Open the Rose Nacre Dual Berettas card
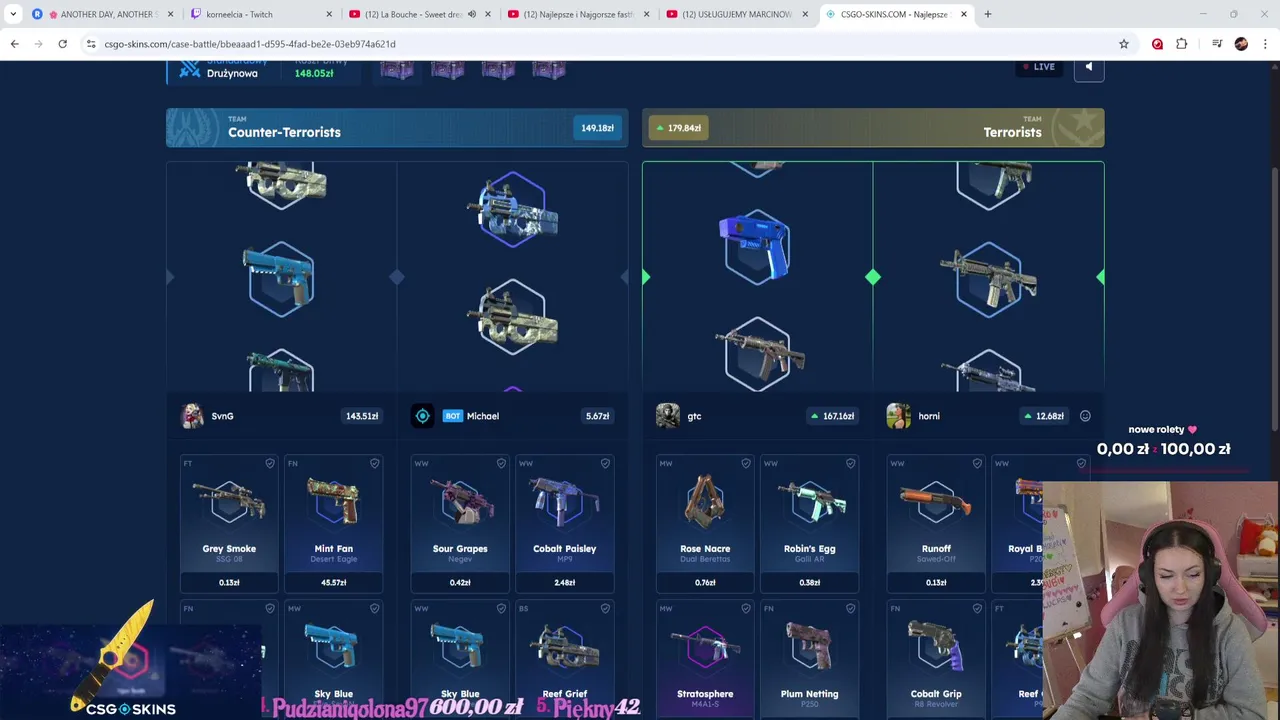The image size is (1280, 720). click(x=705, y=525)
